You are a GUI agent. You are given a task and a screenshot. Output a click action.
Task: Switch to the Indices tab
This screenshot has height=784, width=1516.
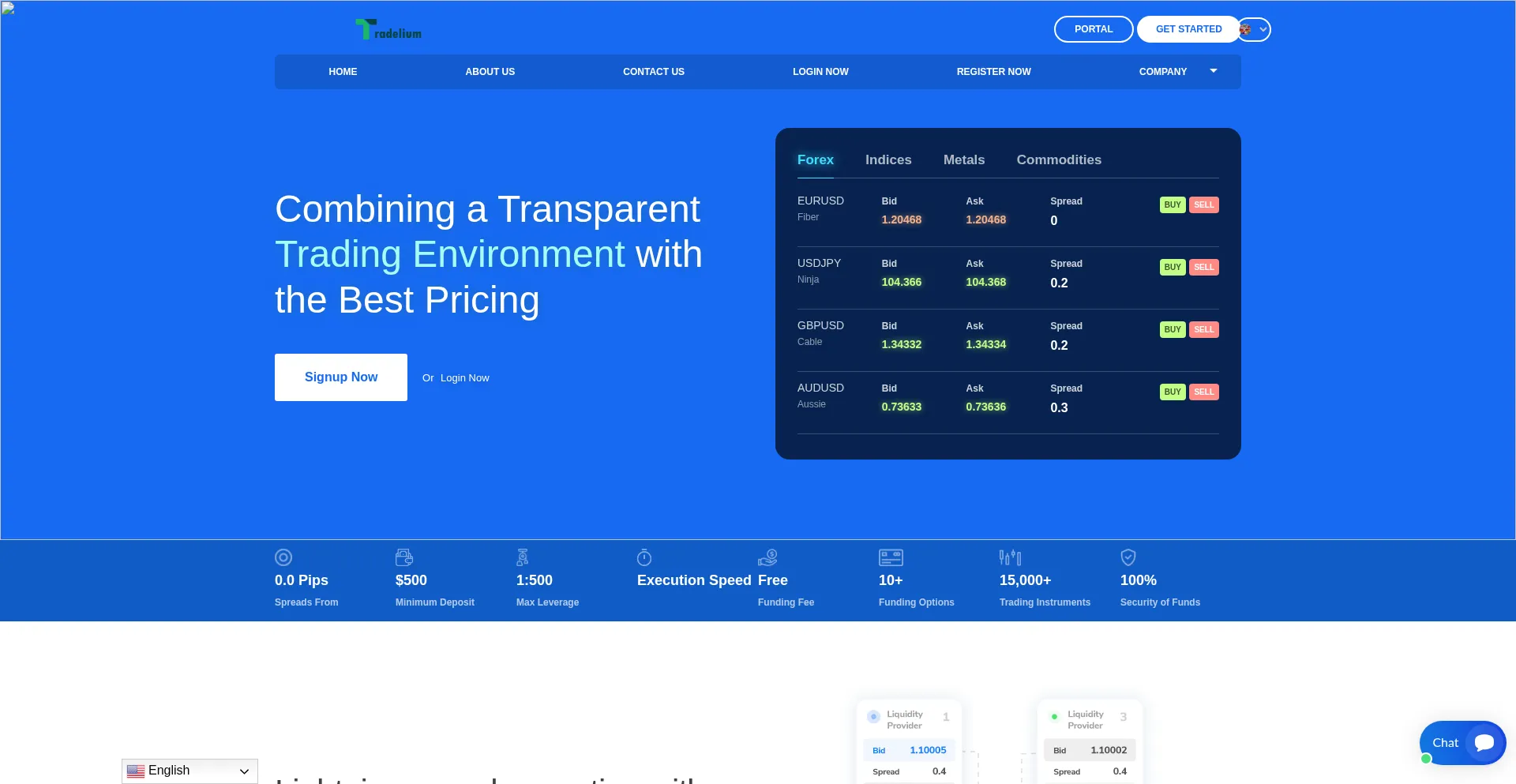click(x=888, y=159)
